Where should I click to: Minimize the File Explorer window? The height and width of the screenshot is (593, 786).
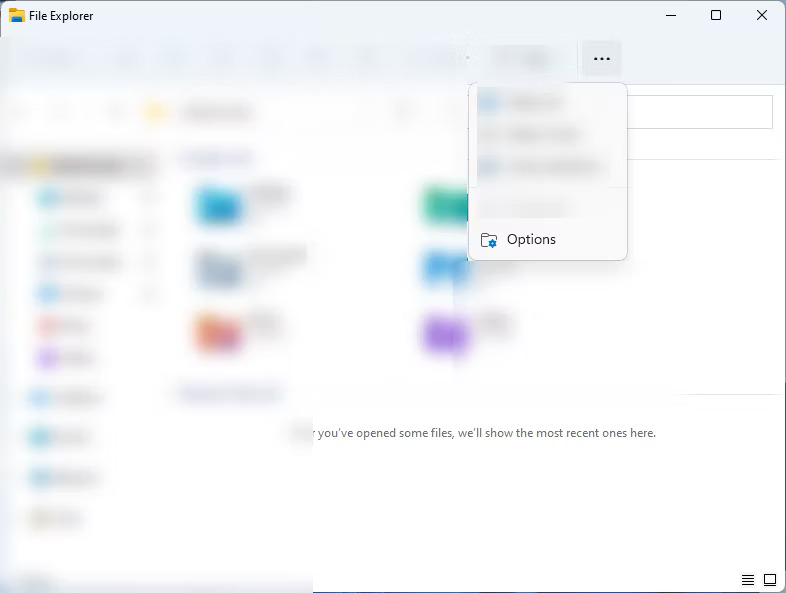pos(671,16)
